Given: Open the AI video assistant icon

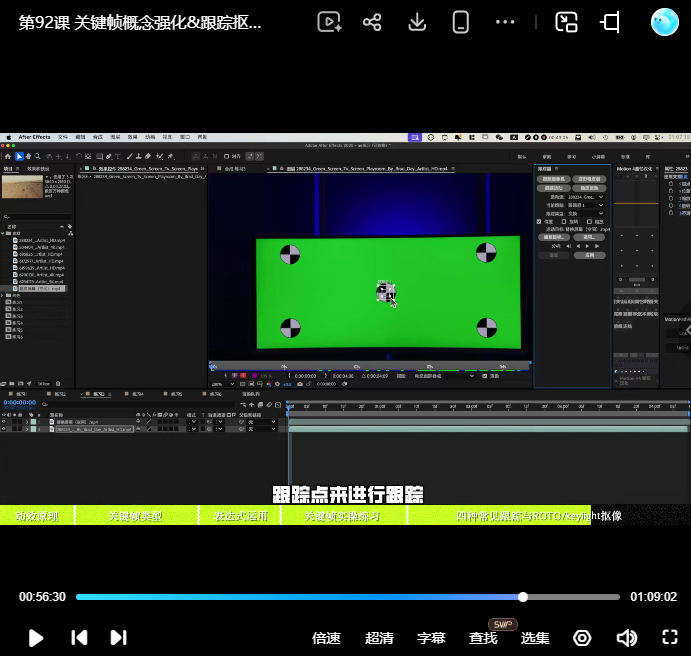Looking at the screenshot, I should pyautogui.click(x=329, y=22).
